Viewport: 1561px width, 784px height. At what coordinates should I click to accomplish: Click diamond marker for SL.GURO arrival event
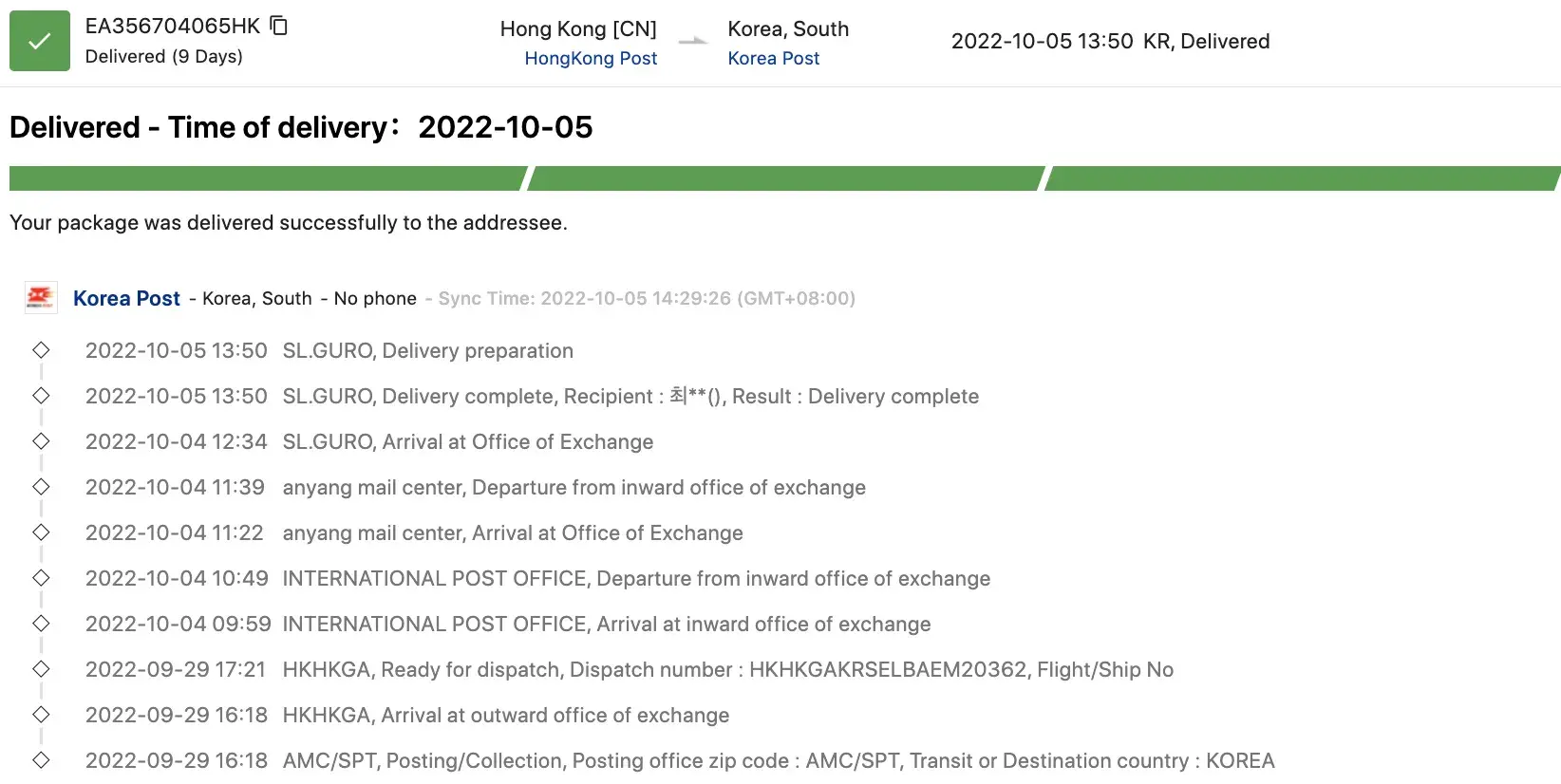(x=41, y=441)
